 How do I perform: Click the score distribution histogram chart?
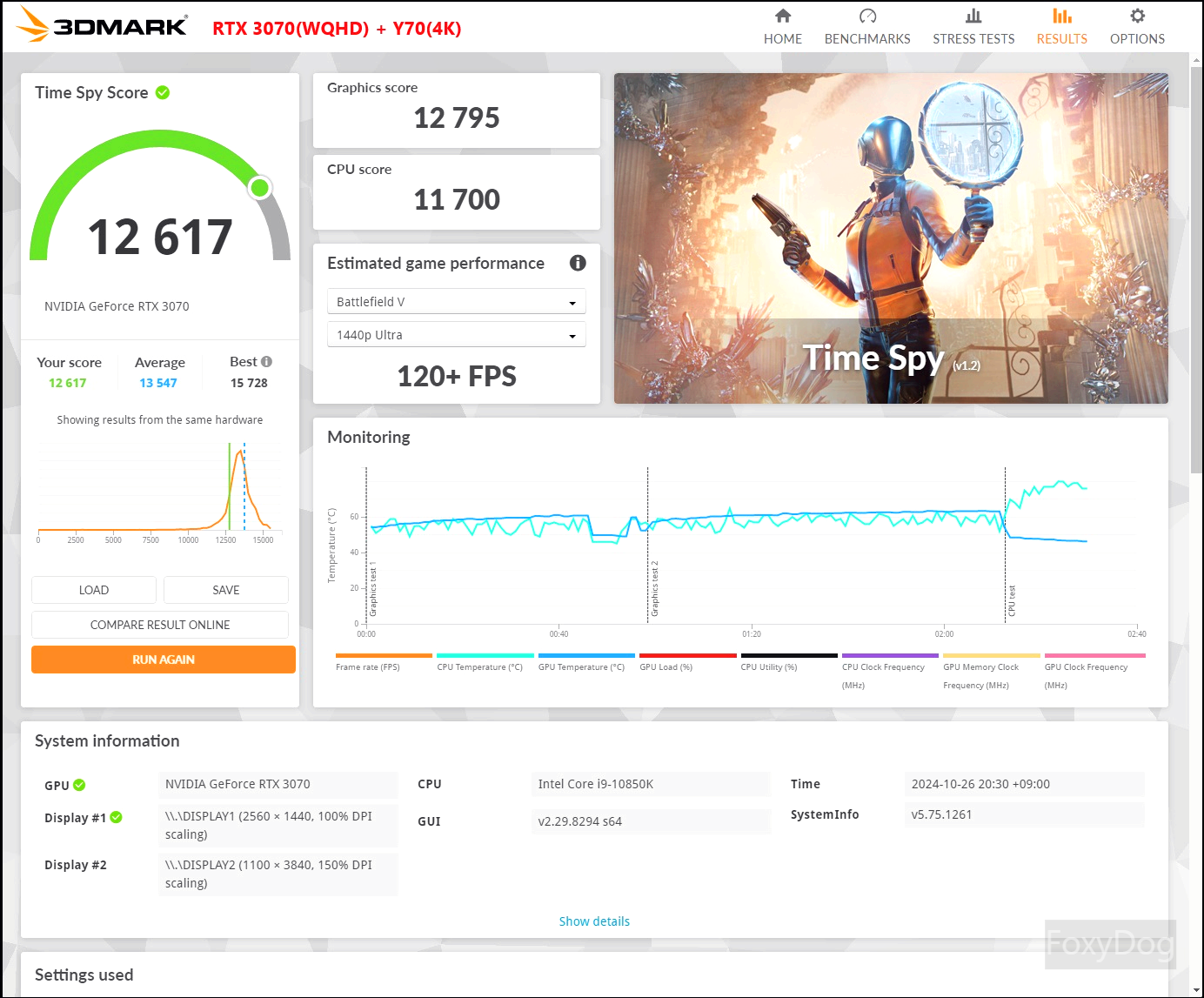(159, 492)
